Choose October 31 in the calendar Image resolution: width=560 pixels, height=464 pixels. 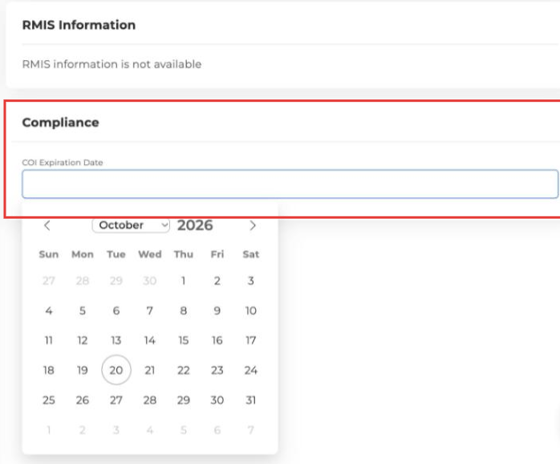(x=251, y=400)
